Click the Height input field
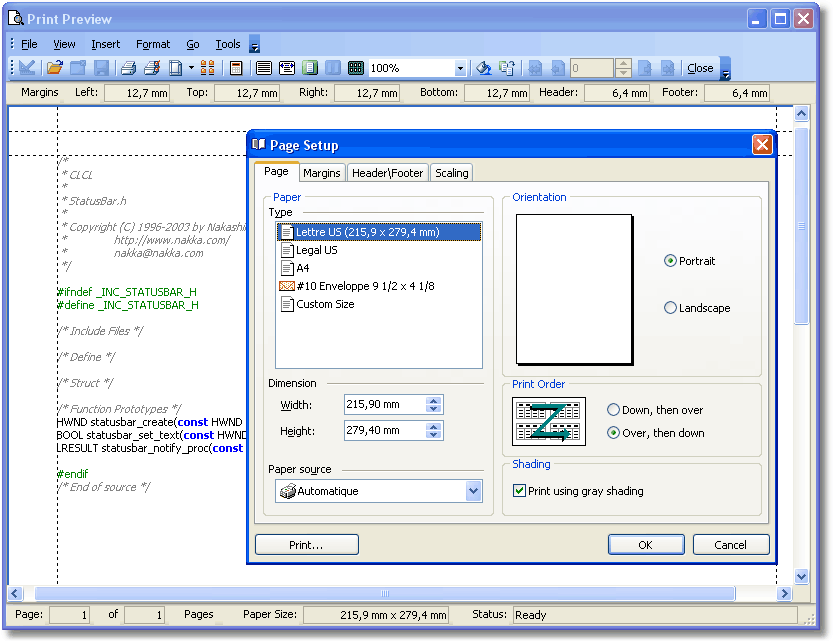Screen dimensions: 834x644 pos(385,431)
